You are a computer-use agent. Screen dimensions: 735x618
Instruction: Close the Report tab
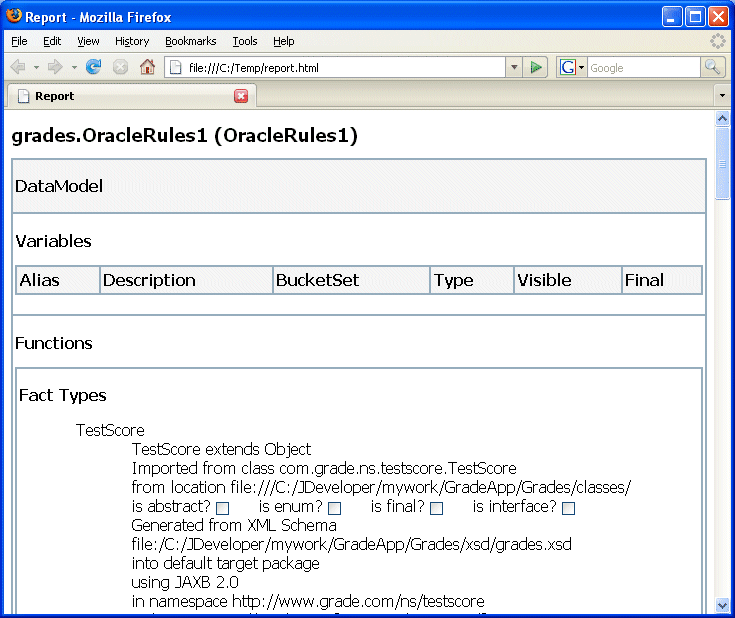coord(241,96)
